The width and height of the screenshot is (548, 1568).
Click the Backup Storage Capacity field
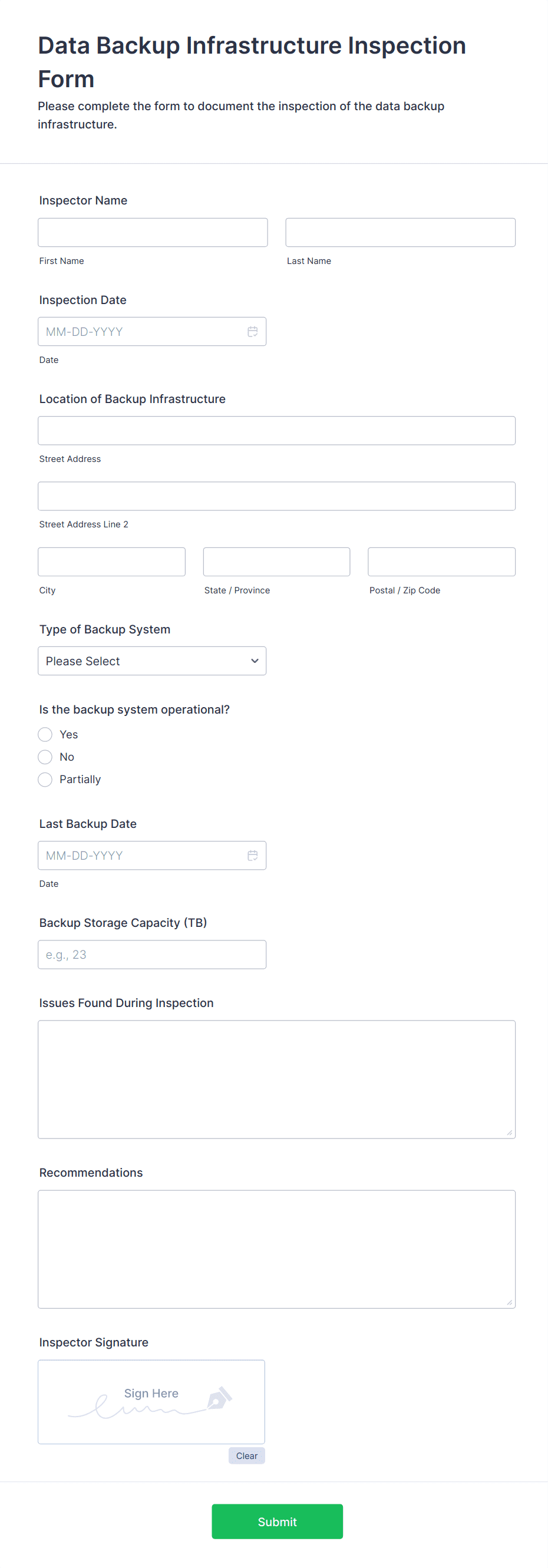151,955
